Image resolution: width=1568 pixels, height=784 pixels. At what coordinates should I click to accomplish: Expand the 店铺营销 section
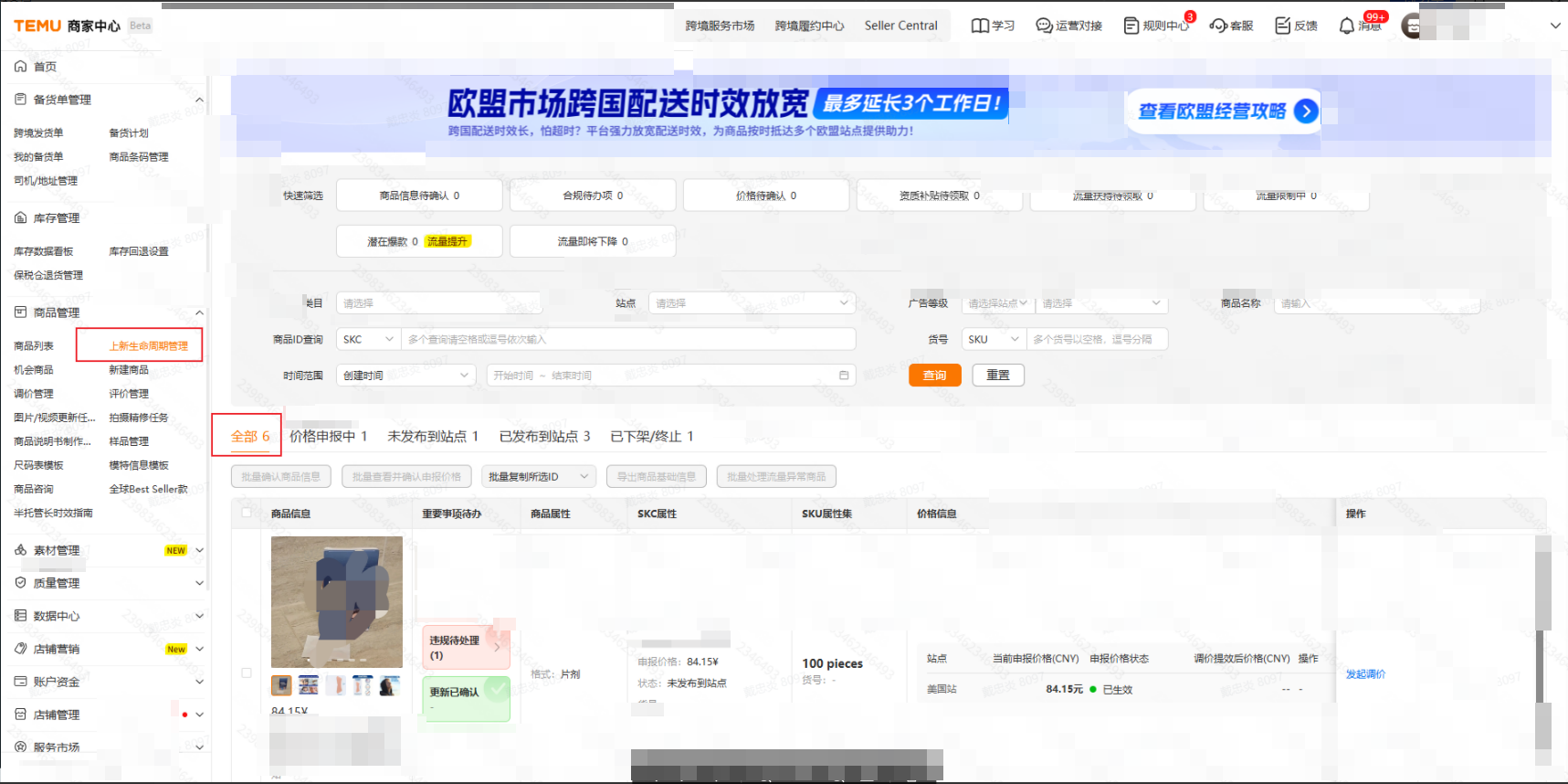(x=199, y=649)
